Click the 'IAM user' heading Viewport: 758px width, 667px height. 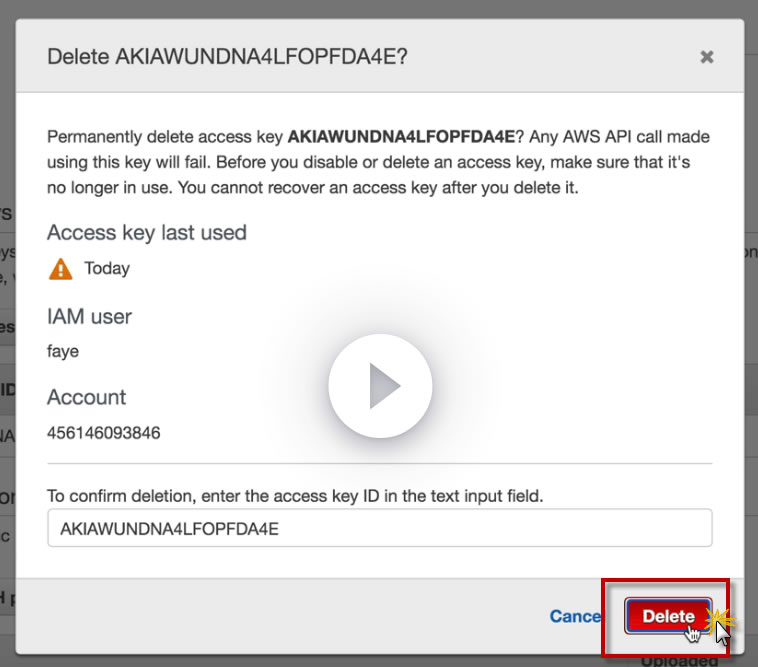click(x=89, y=317)
